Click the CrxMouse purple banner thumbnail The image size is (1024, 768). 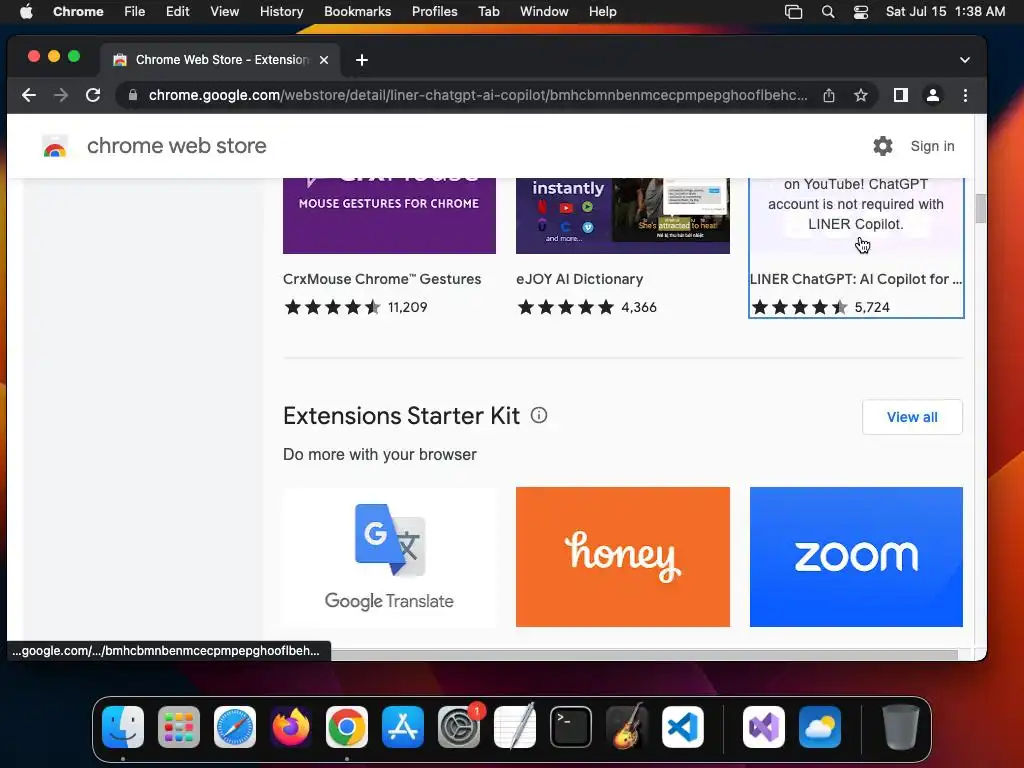(389, 216)
